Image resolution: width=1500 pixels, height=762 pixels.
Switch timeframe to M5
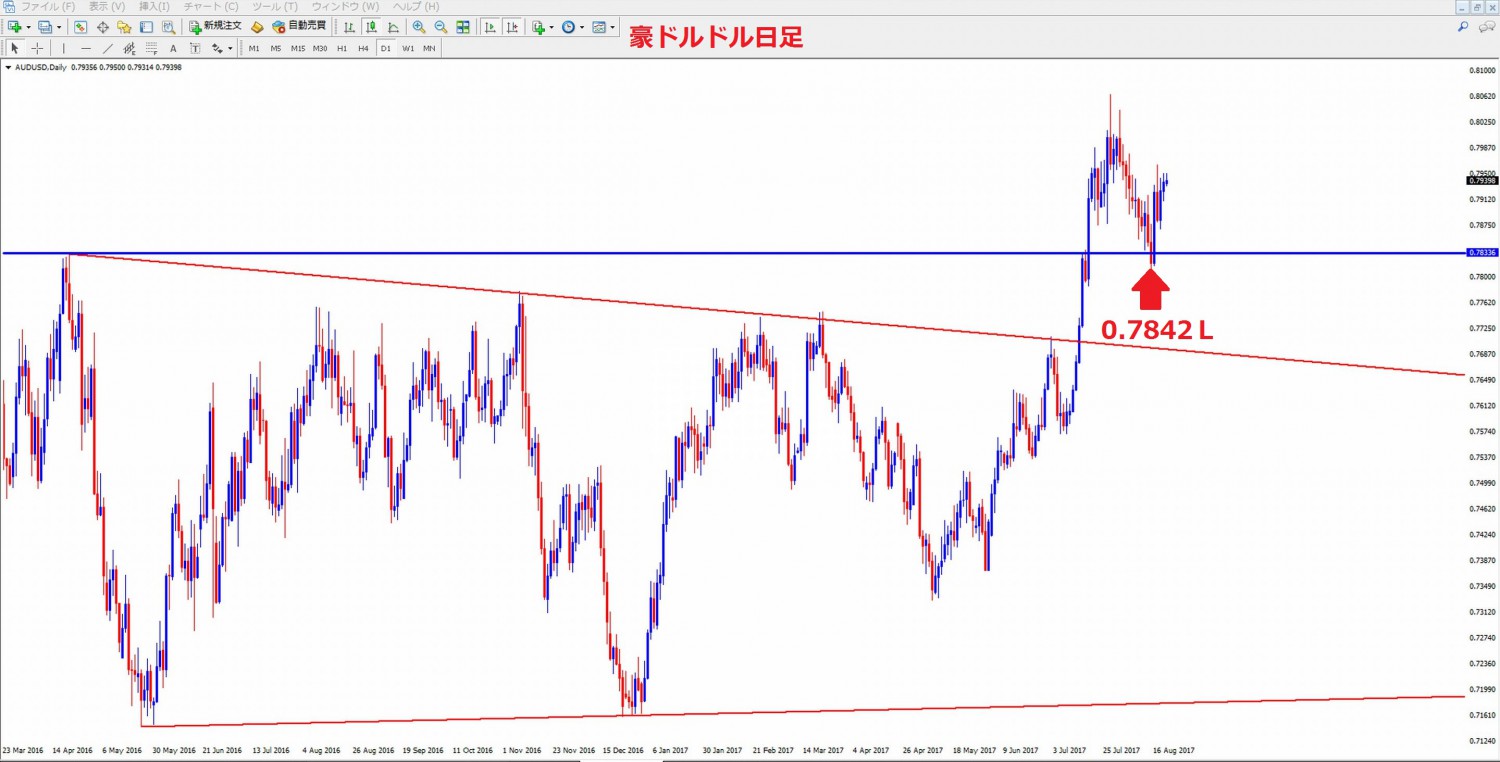(276, 48)
